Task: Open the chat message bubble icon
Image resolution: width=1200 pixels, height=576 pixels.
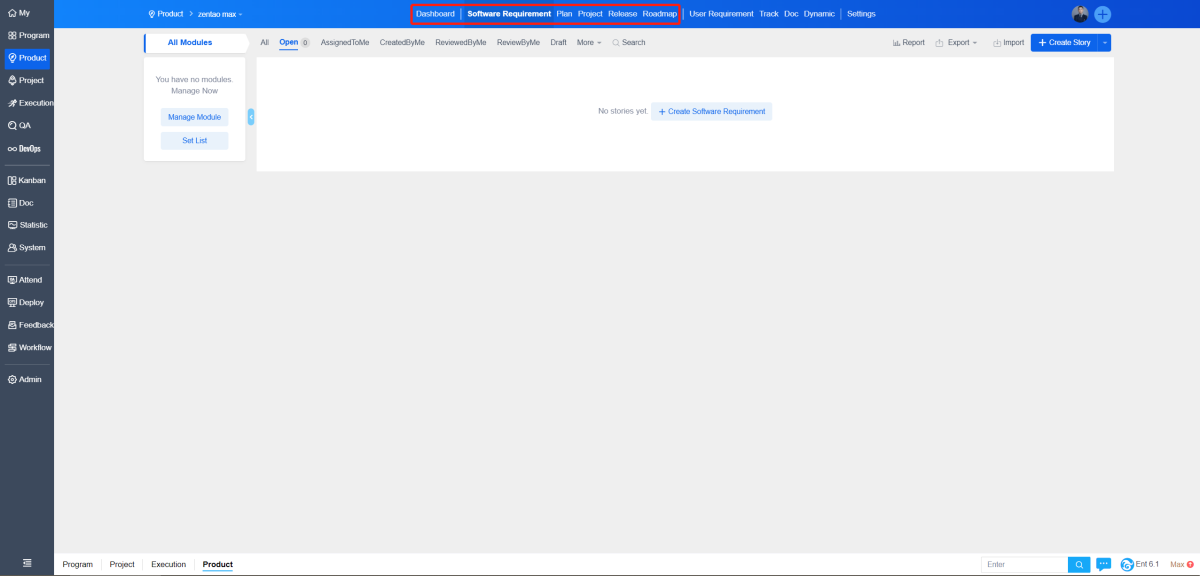Action: pos(1104,564)
